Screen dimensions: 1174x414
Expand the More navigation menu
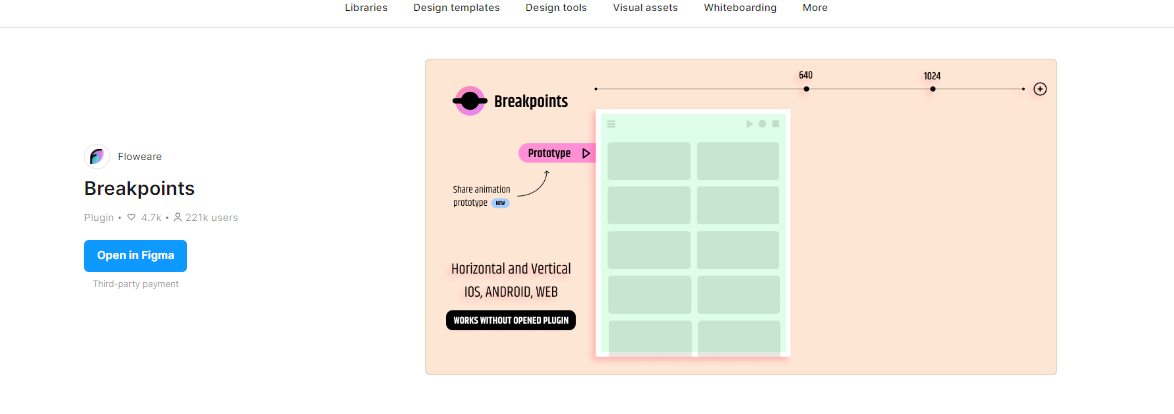pos(815,7)
